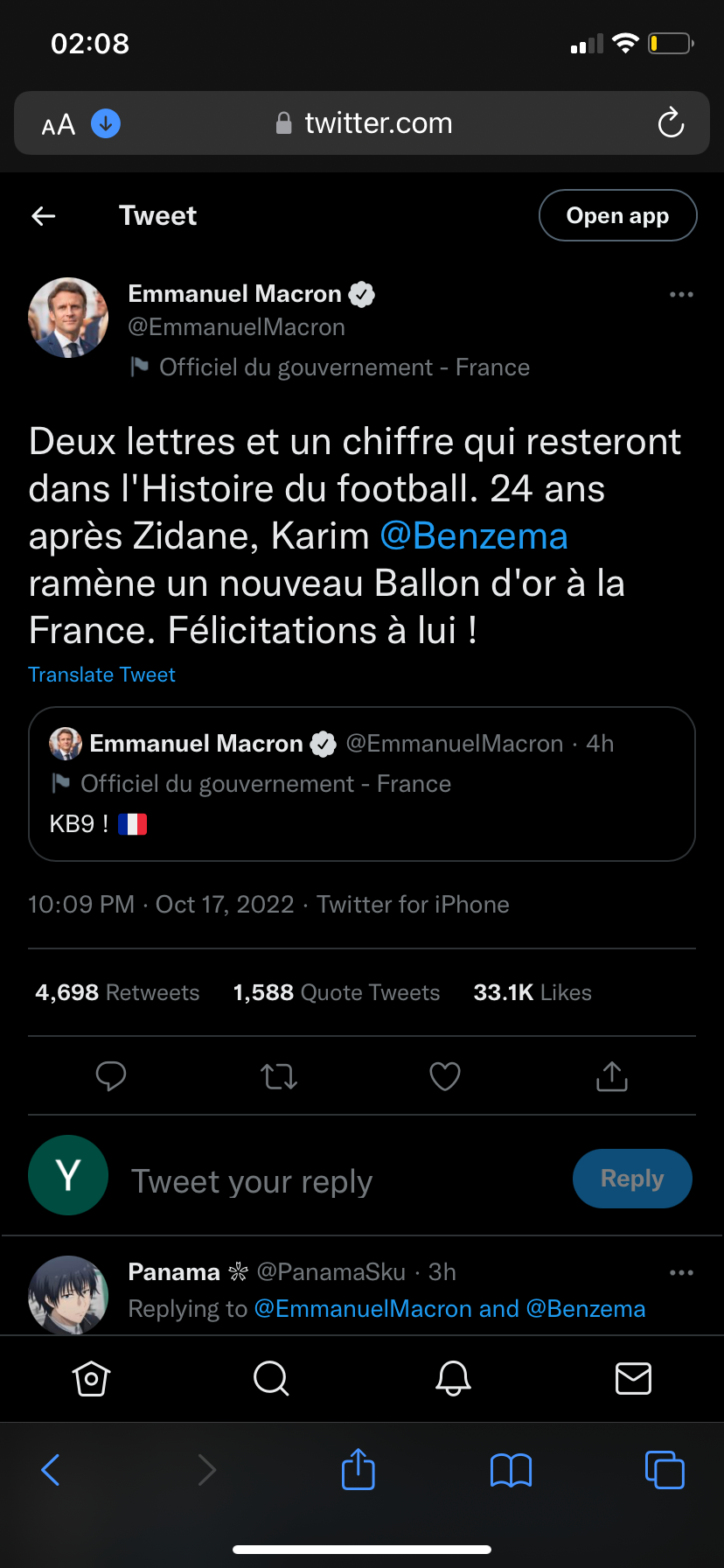
Task: Open the tweet's three-dot more menu
Action: click(x=681, y=295)
